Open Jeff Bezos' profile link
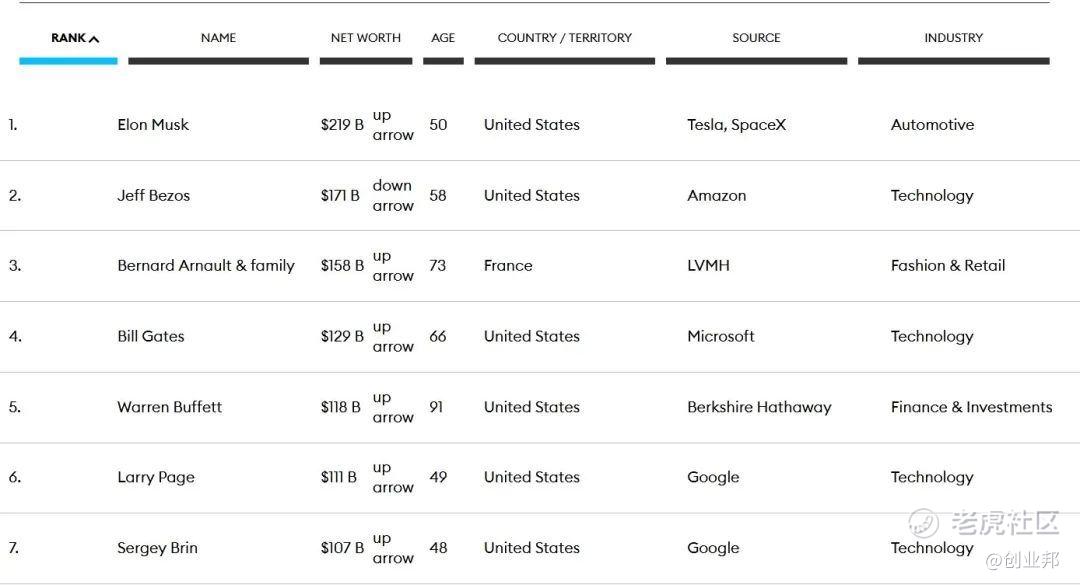The image size is (1080, 585). click(x=153, y=196)
